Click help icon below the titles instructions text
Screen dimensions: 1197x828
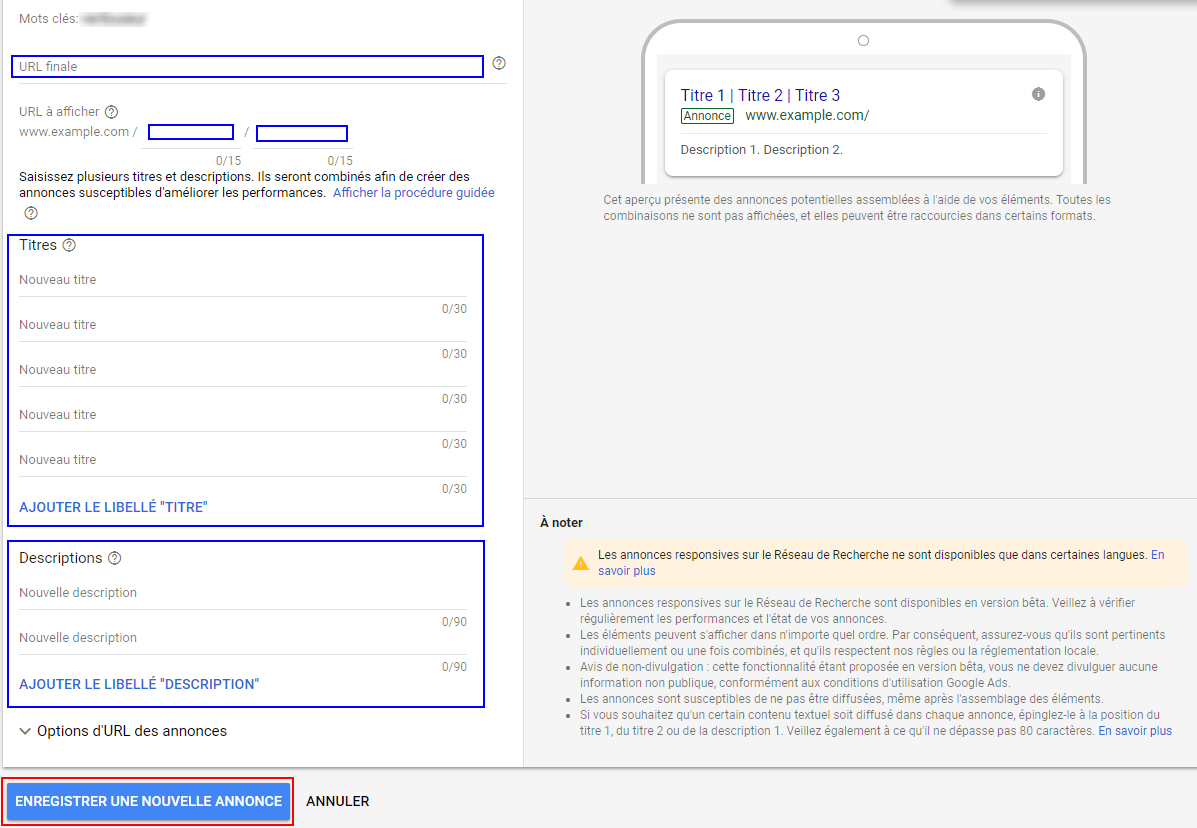31,213
